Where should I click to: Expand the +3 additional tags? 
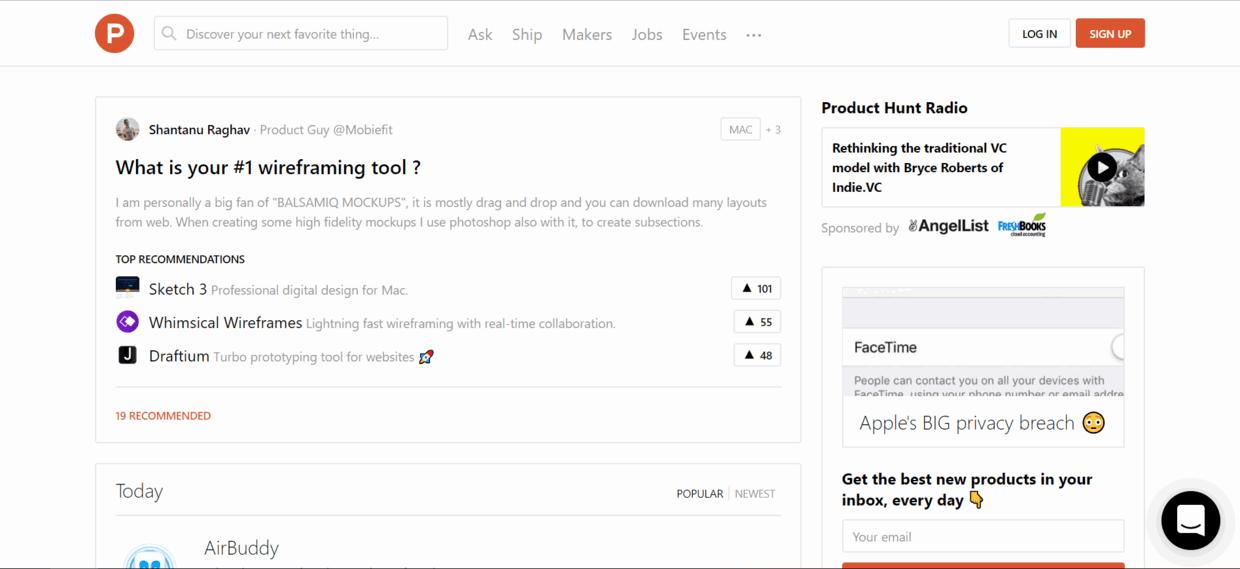[x=773, y=130]
